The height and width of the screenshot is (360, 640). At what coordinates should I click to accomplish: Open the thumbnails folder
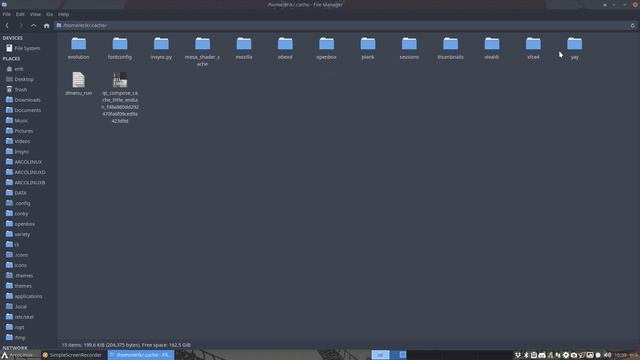point(451,48)
